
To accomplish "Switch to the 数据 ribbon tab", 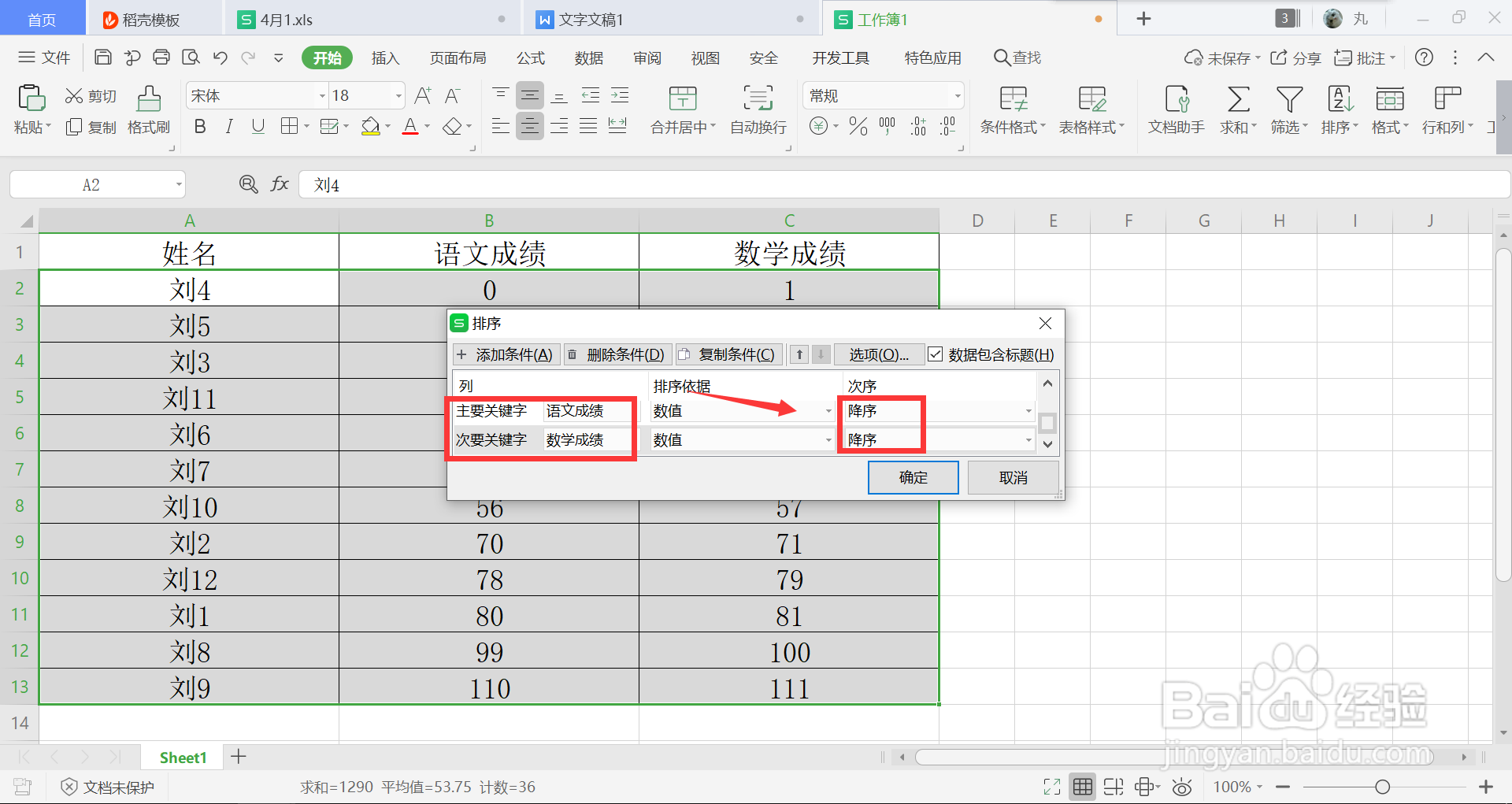I will coord(588,57).
